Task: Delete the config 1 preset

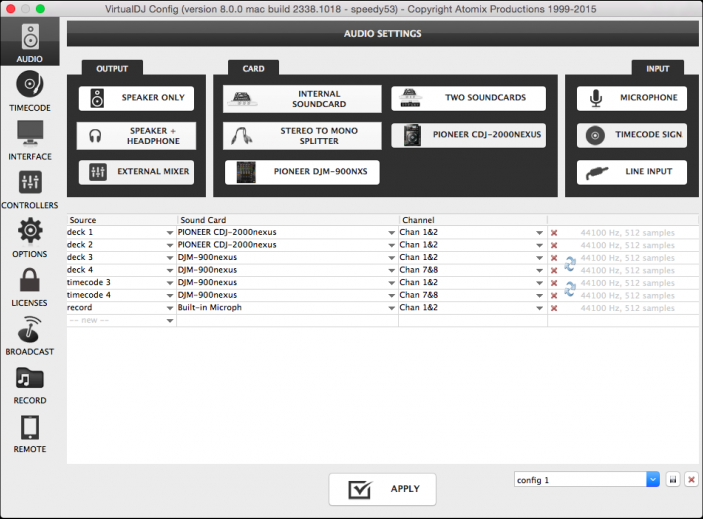Action: coord(691,480)
